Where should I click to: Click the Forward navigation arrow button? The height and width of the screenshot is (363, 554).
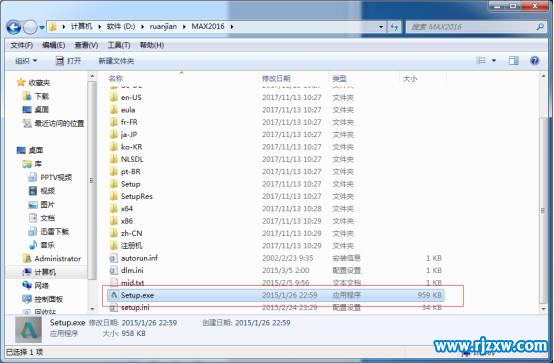click(30, 27)
